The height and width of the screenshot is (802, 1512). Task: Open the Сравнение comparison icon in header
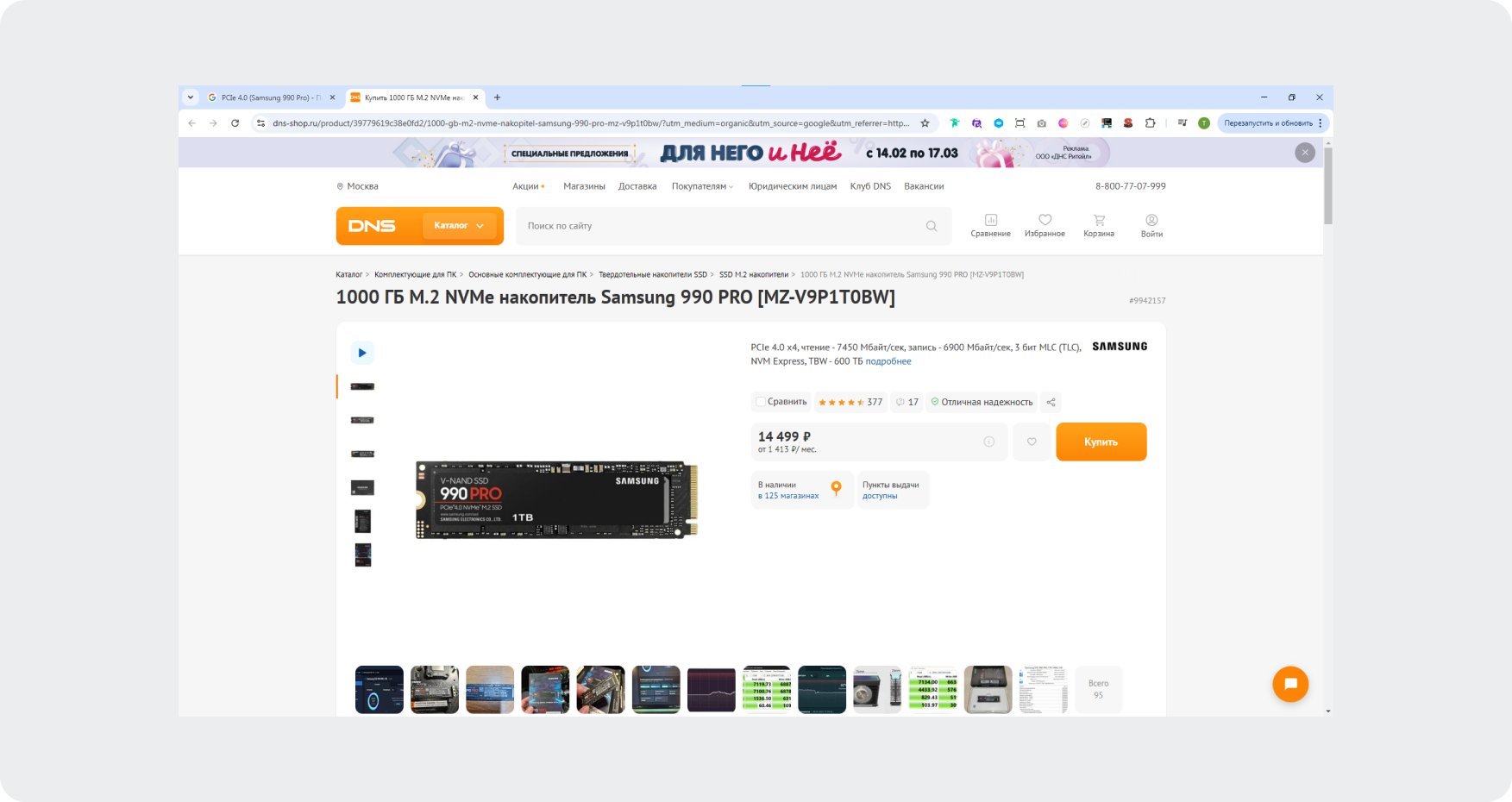click(x=990, y=225)
